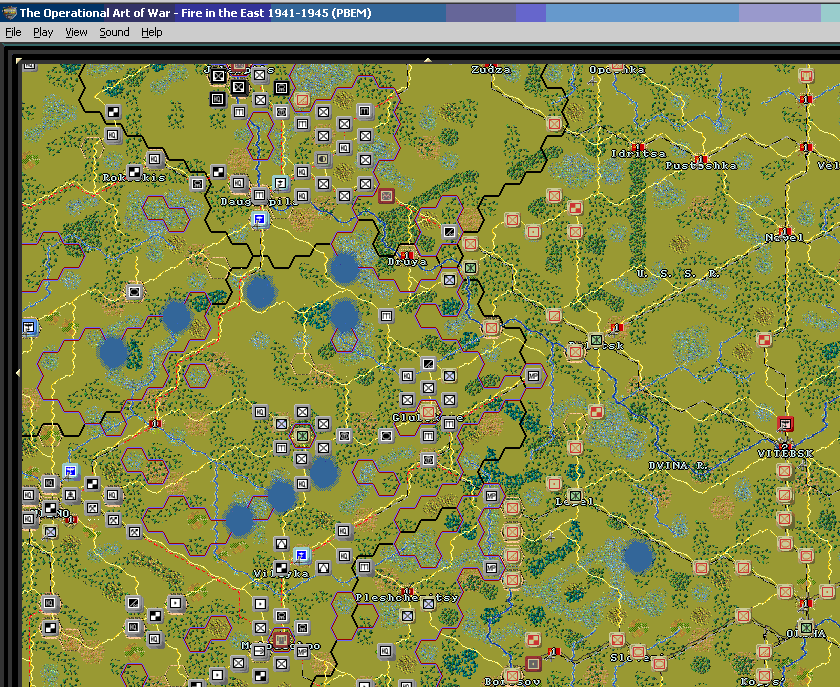Click the "Pleshchenitsy" town label
This screenshot has width=840, height=687.
(407, 597)
